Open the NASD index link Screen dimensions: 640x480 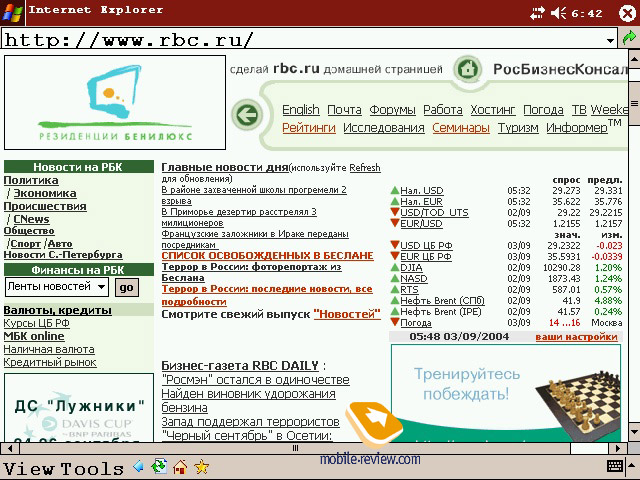pos(413,279)
